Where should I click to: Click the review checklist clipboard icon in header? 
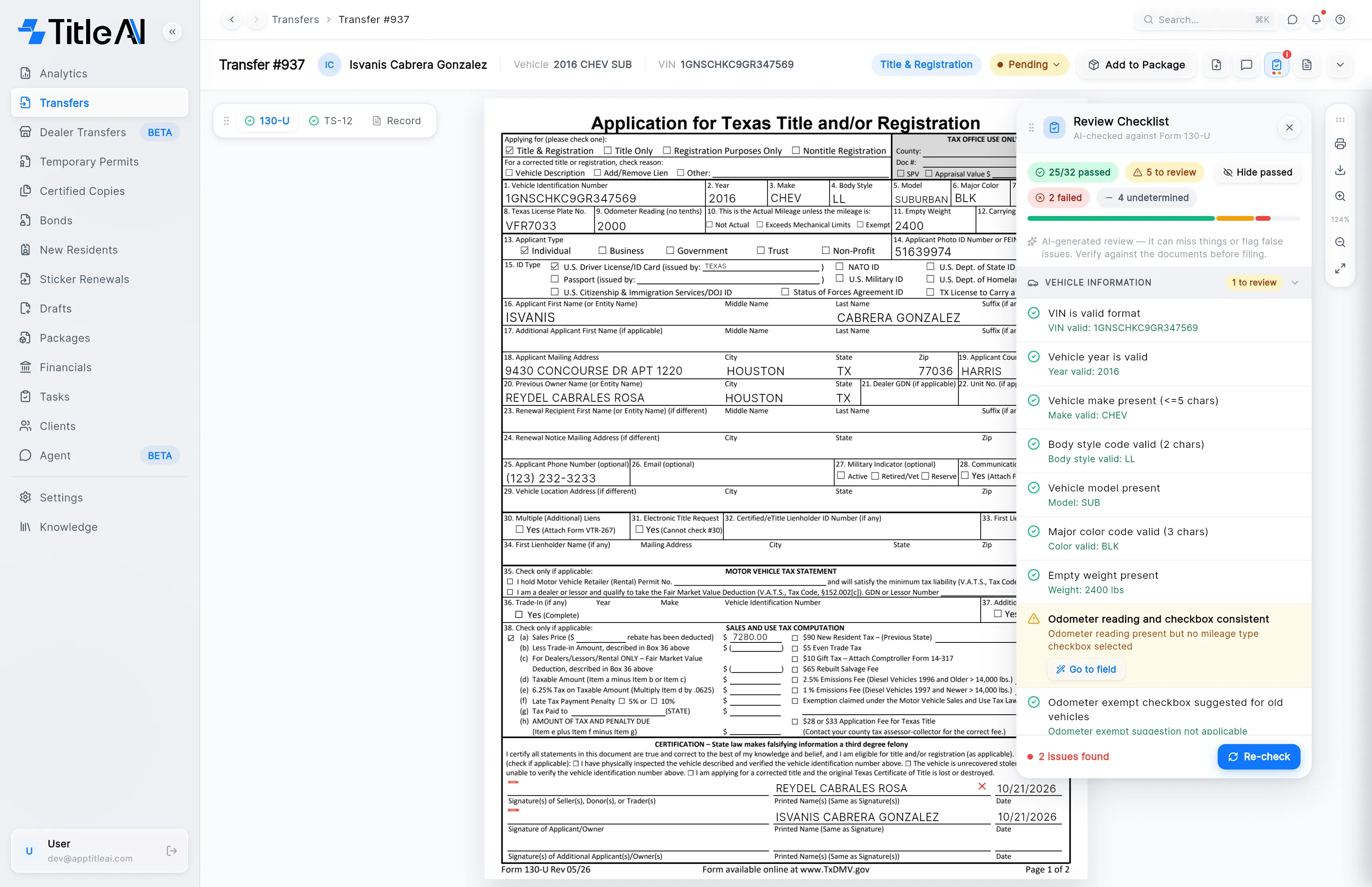point(1276,64)
